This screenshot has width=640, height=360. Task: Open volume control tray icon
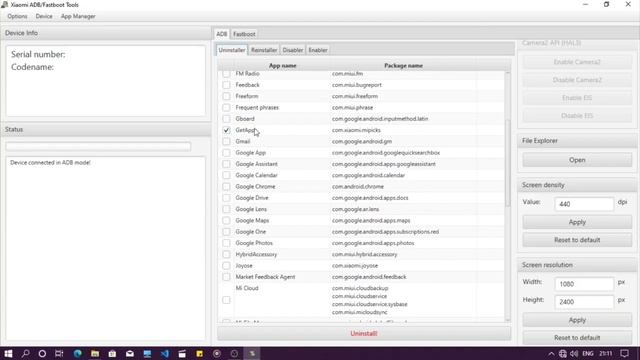point(574,353)
